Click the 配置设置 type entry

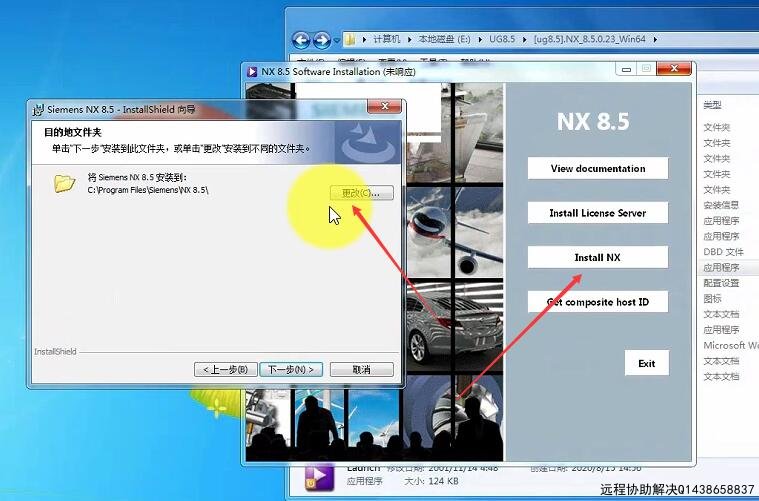(721, 283)
